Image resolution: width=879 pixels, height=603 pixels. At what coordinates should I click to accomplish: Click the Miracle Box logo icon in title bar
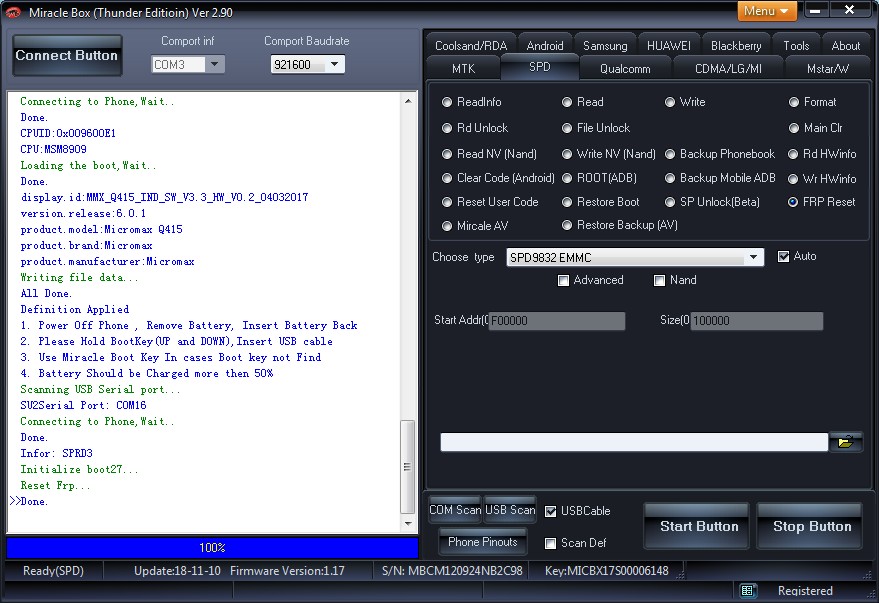pyautogui.click(x=12, y=12)
